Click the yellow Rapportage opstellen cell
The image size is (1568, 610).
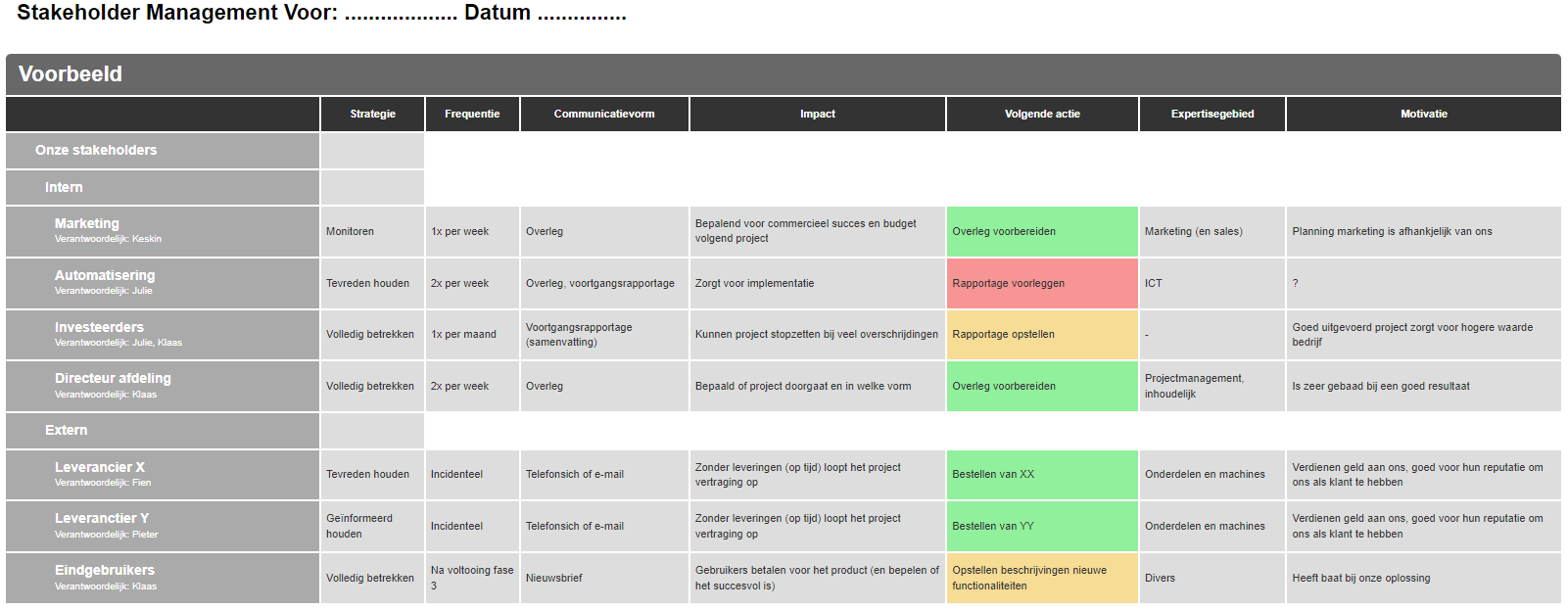(x=1042, y=334)
